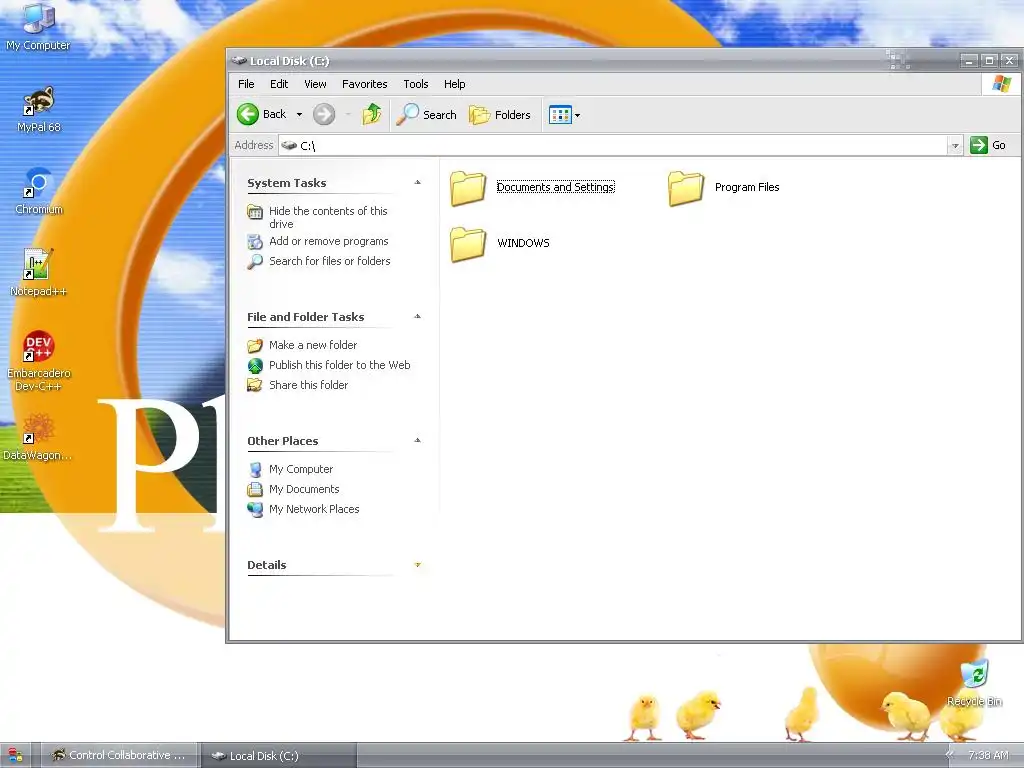This screenshot has width=1024, height=768.
Task: Select the Embarcadero Dev-C++ desktop shortcut
Action: tap(39, 361)
